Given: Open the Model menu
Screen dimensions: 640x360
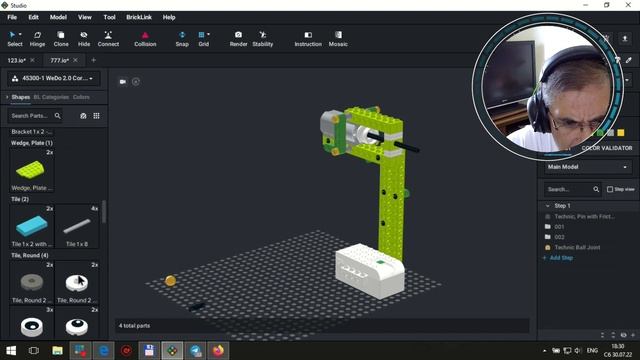Looking at the screenshot, I should [x=58, y=17].
